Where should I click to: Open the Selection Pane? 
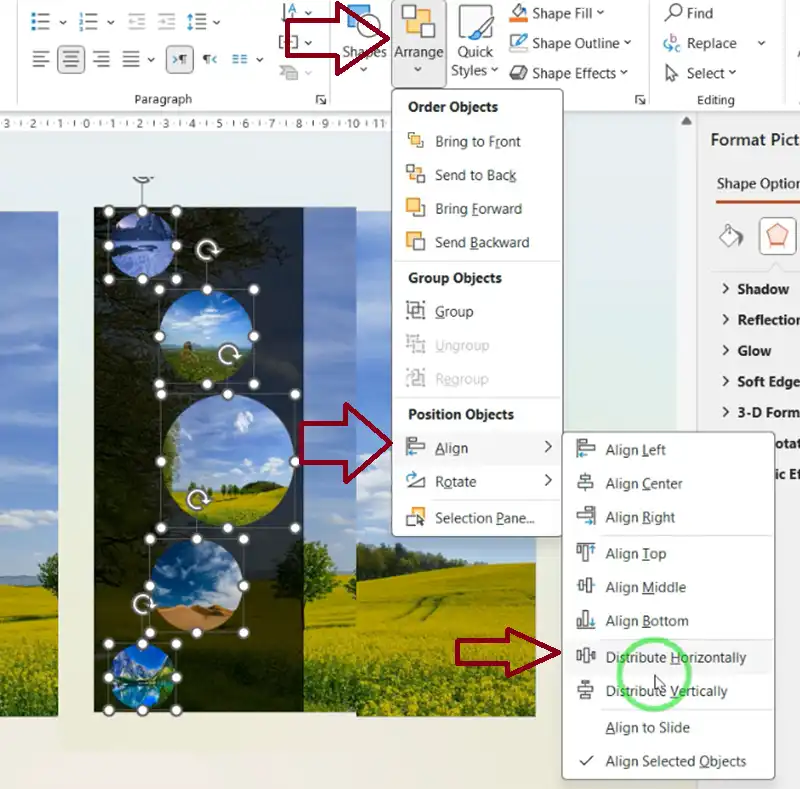(x=484, y=518)
